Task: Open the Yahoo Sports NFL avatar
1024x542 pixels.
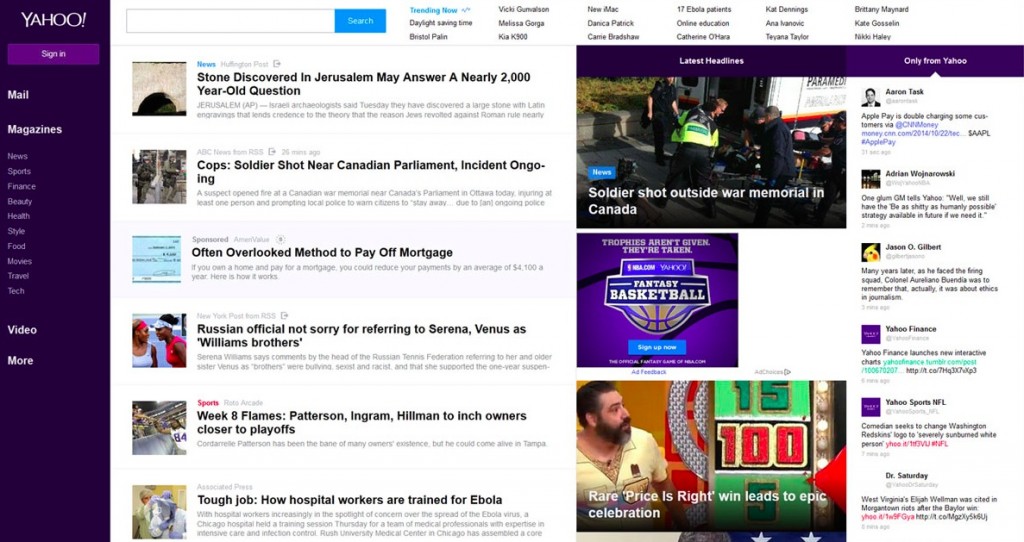Action: pos(871,407)
